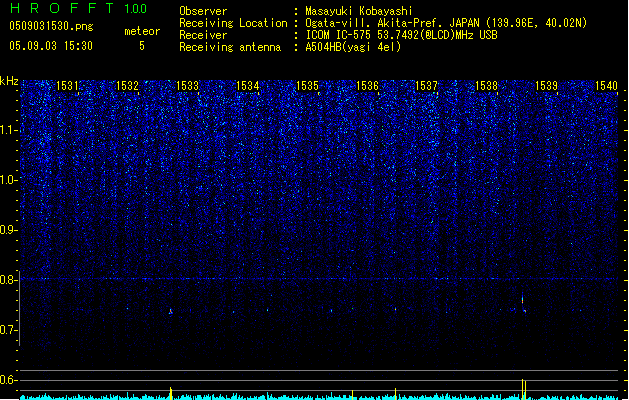The height and width of the screenshot is (400, 629).
Task: Select observer name Masayuki Kobayashi
Action: click(x=359, y=11)
